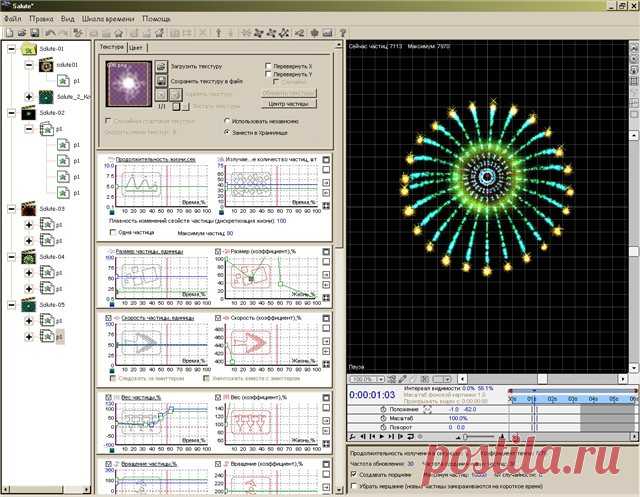640x497 pixels.
Task: Select the Занести в Хранилище radio button
Action: (227, 132)
